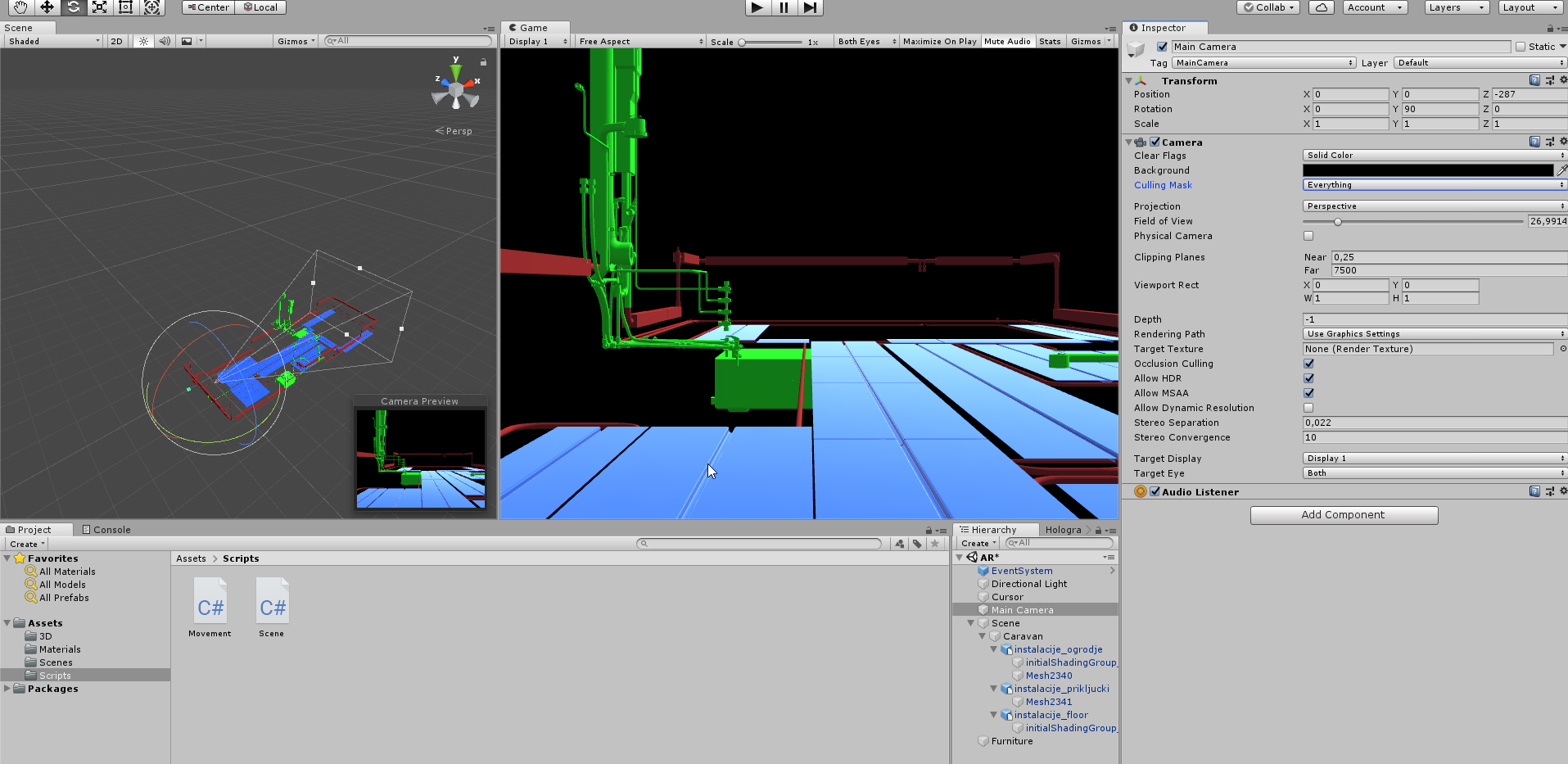Pick background color with eyedropper
Screen dimensions: 1568x764
[1561, 170]
